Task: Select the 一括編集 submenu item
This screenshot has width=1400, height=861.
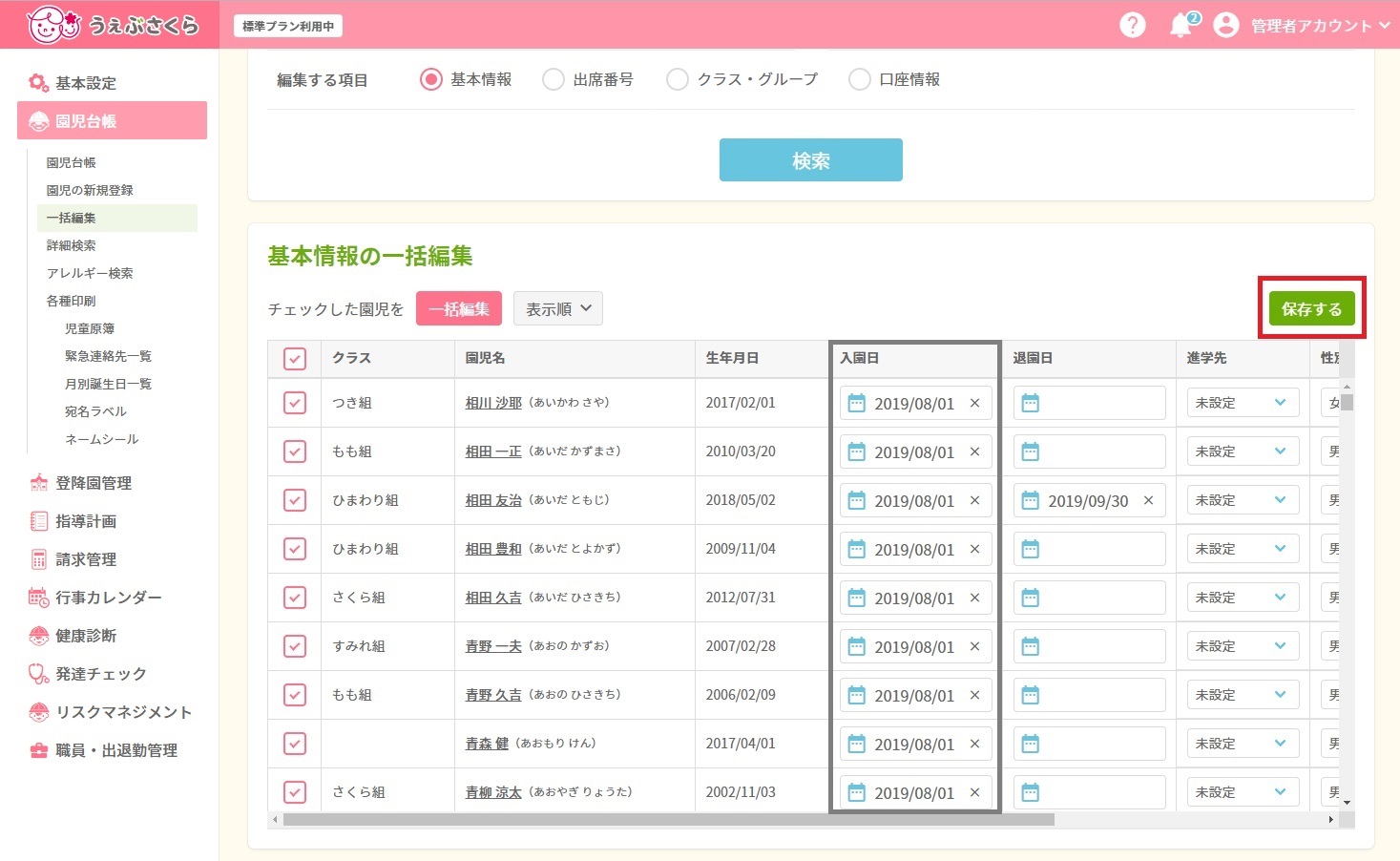Action: [117, 218]
